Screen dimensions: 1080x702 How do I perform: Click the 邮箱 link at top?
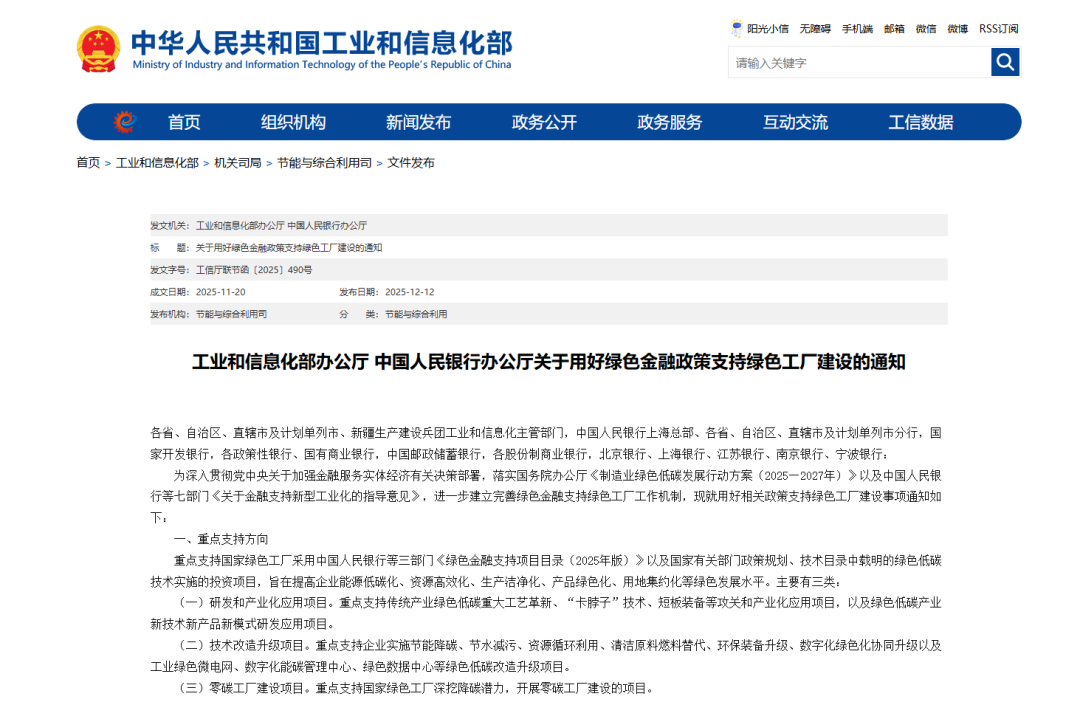click(x=894, y=29)
